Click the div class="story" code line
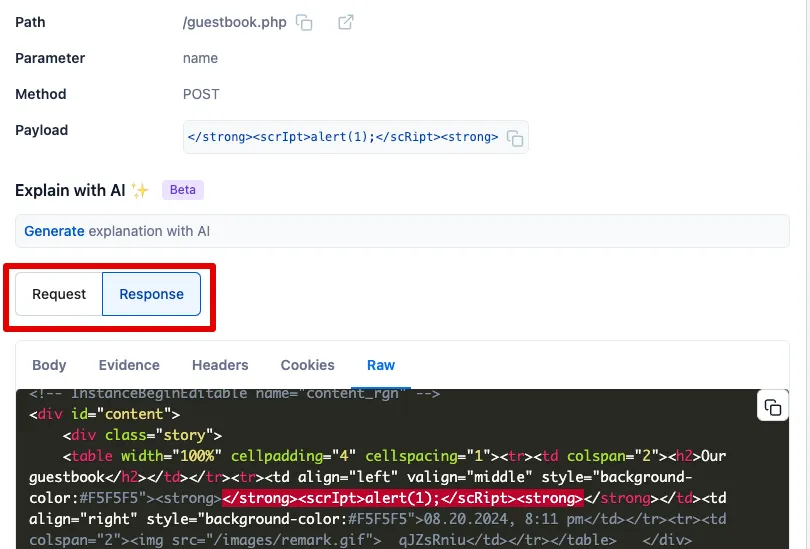 click(x=142, y=435)
